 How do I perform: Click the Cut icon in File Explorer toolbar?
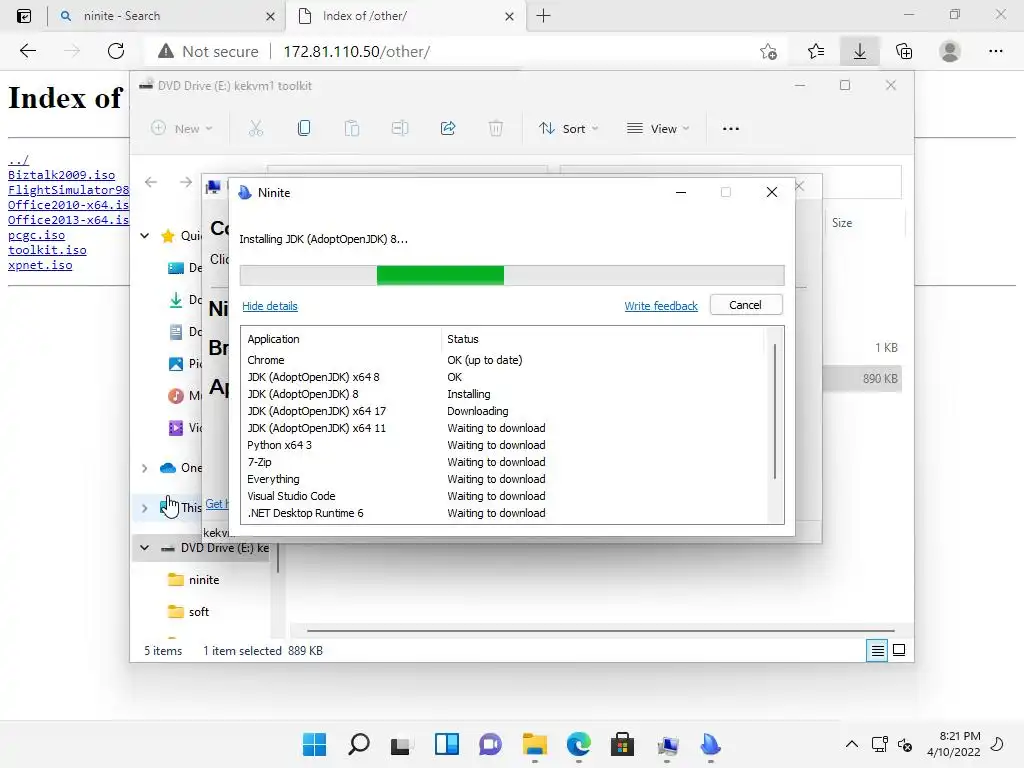point(256,129)
